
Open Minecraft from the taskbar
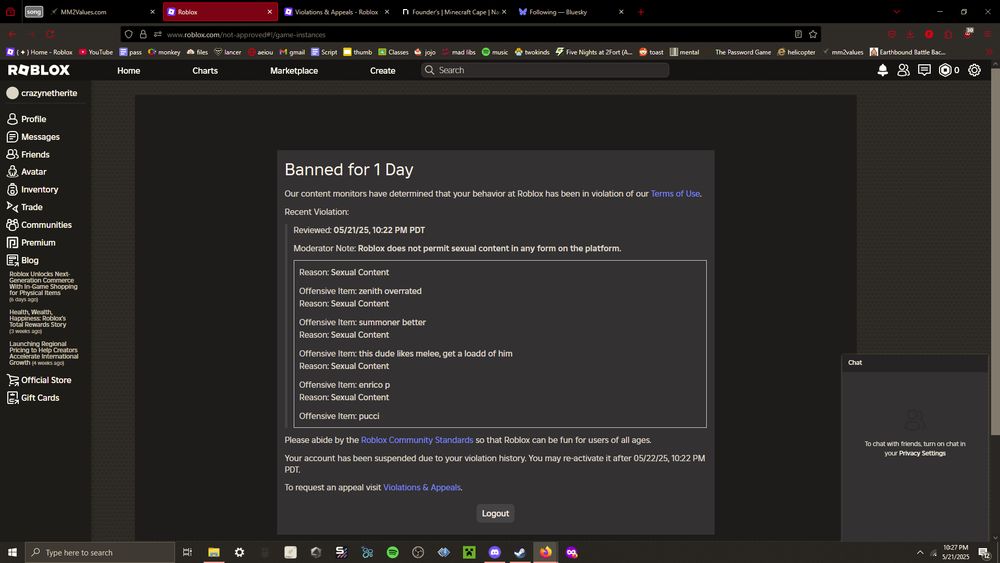[x=469, y=552]
